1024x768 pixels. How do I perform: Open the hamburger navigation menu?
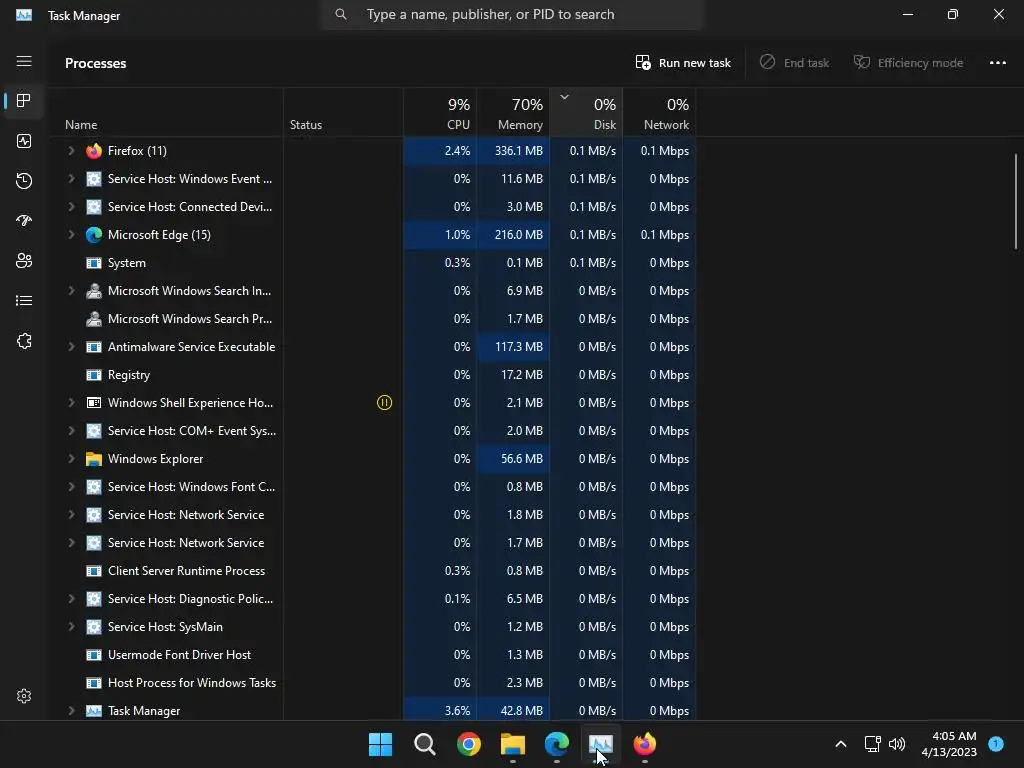click(24, 61)
